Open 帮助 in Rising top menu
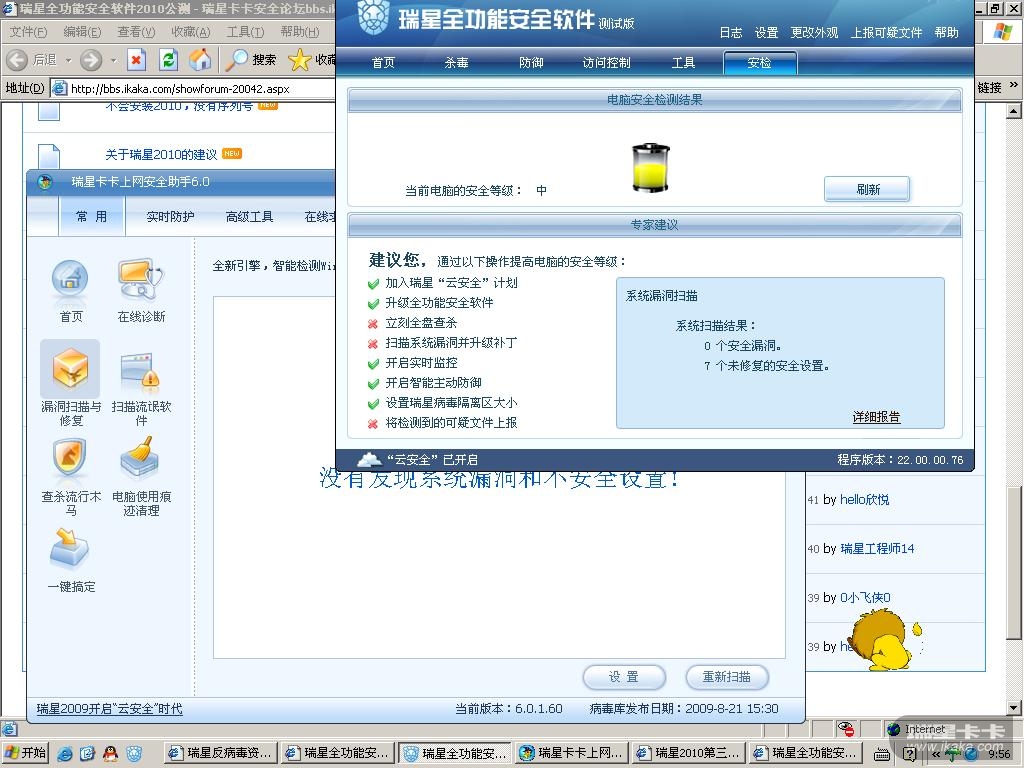The image size is (1024, 768). [x=946, y=33]
